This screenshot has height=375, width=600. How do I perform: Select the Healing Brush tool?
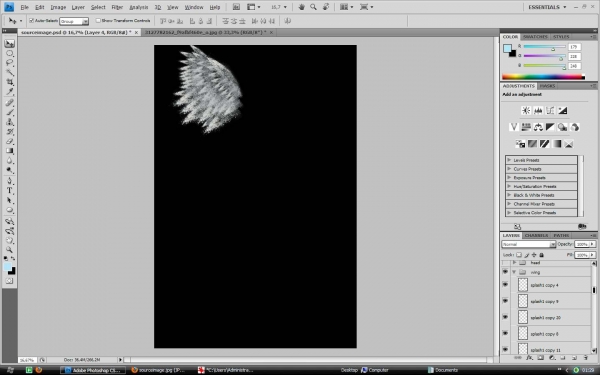point(10,103)
